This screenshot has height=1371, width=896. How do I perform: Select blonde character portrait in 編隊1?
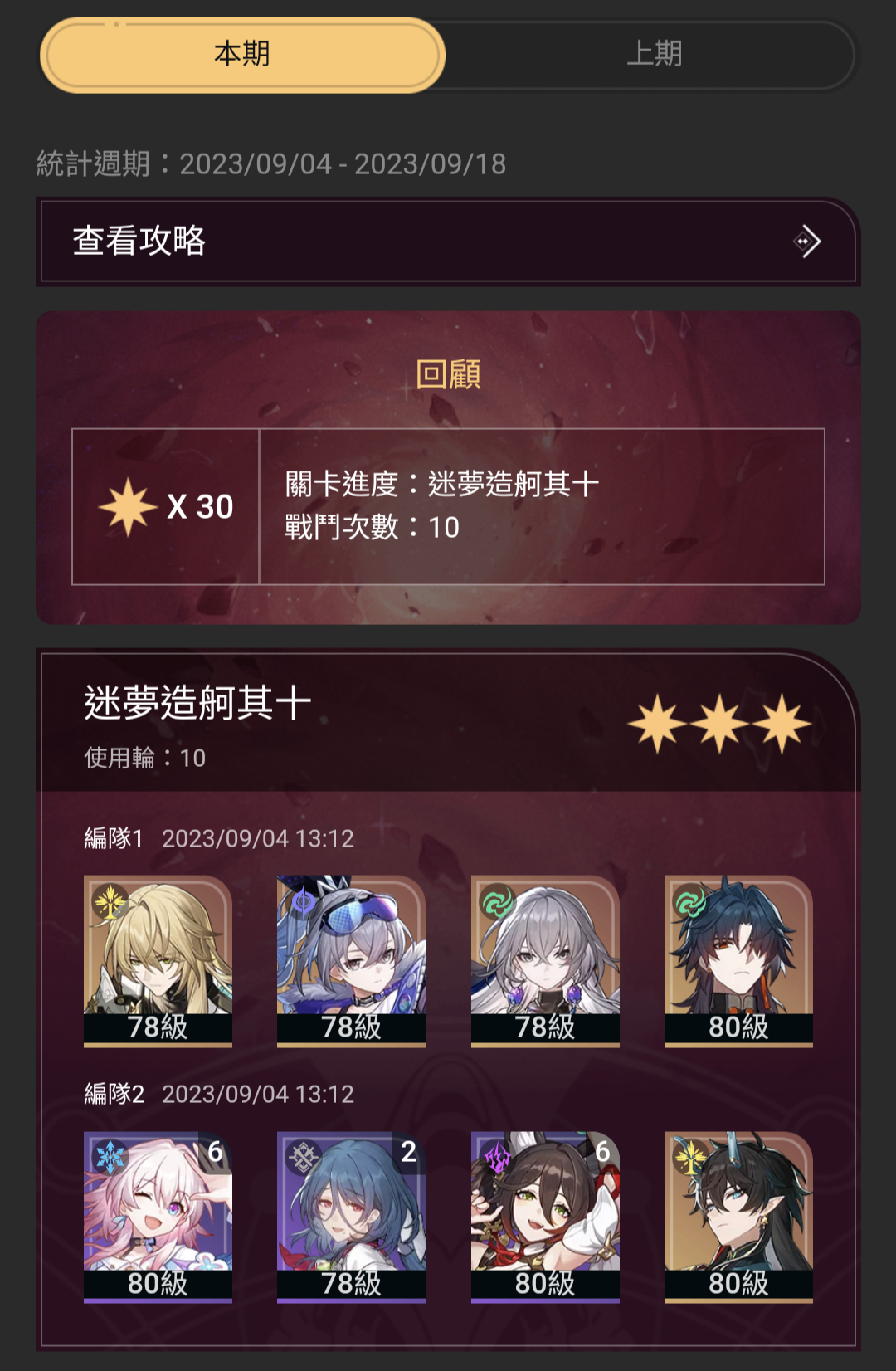point(158,960)
